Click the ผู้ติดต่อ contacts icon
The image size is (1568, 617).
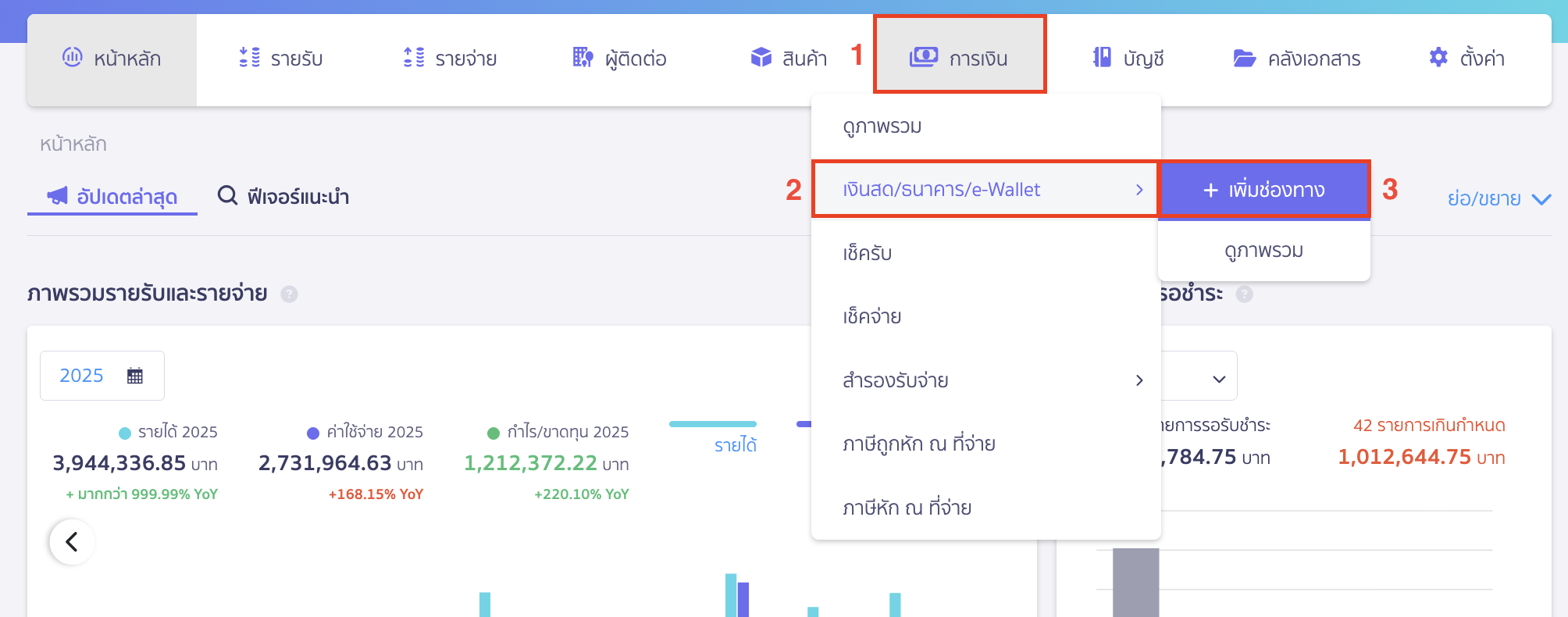(x=583, y=57)
